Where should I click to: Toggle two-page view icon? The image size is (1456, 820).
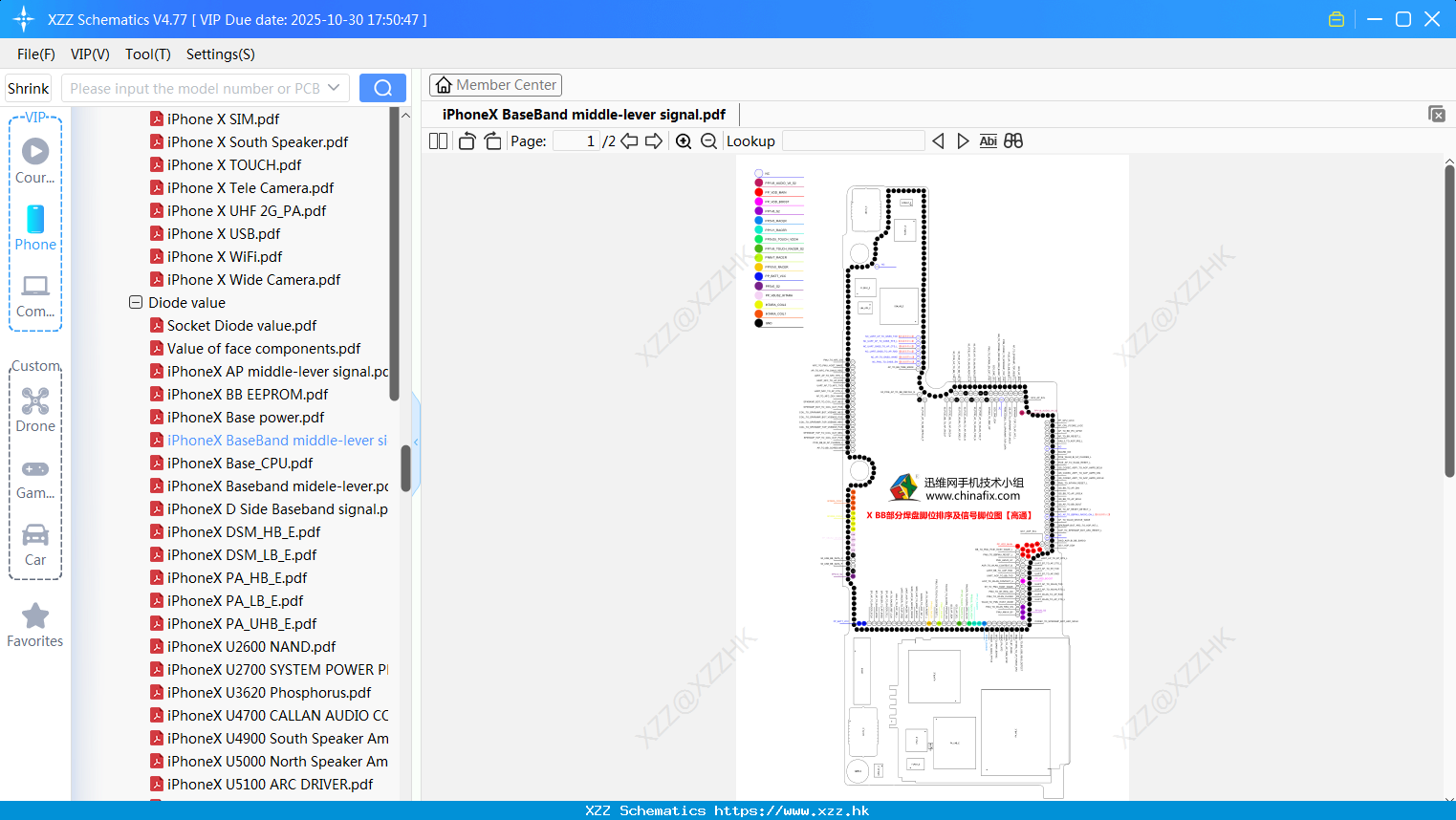pyautogui.click(x=438, y=140)
